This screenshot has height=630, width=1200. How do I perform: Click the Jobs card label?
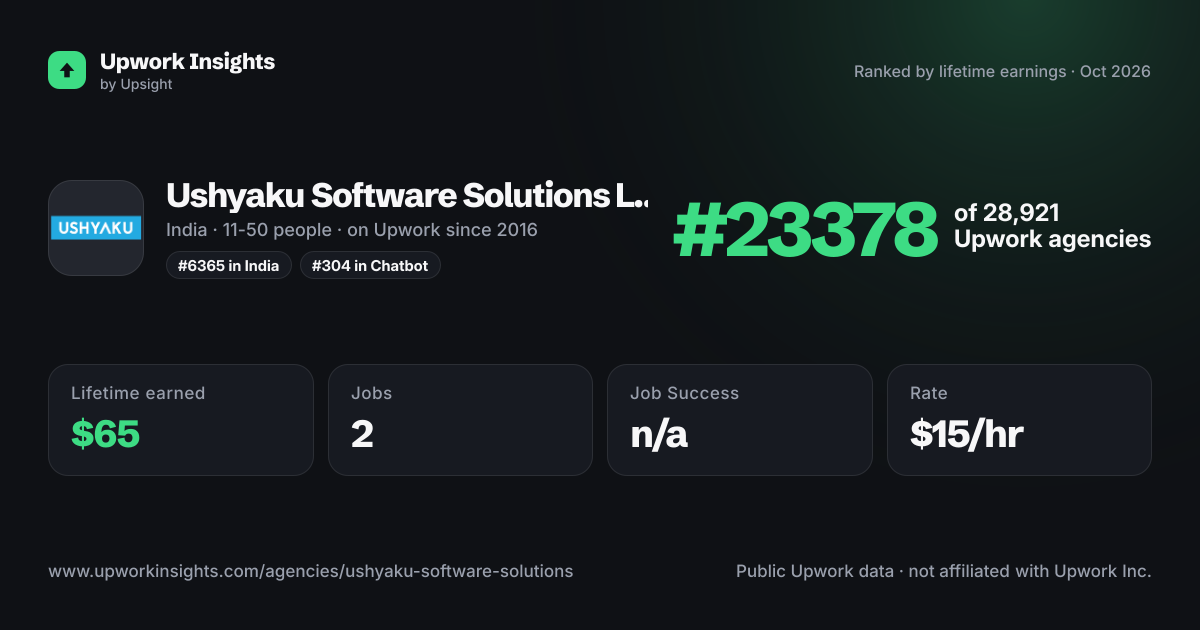[x=372, y=393]
